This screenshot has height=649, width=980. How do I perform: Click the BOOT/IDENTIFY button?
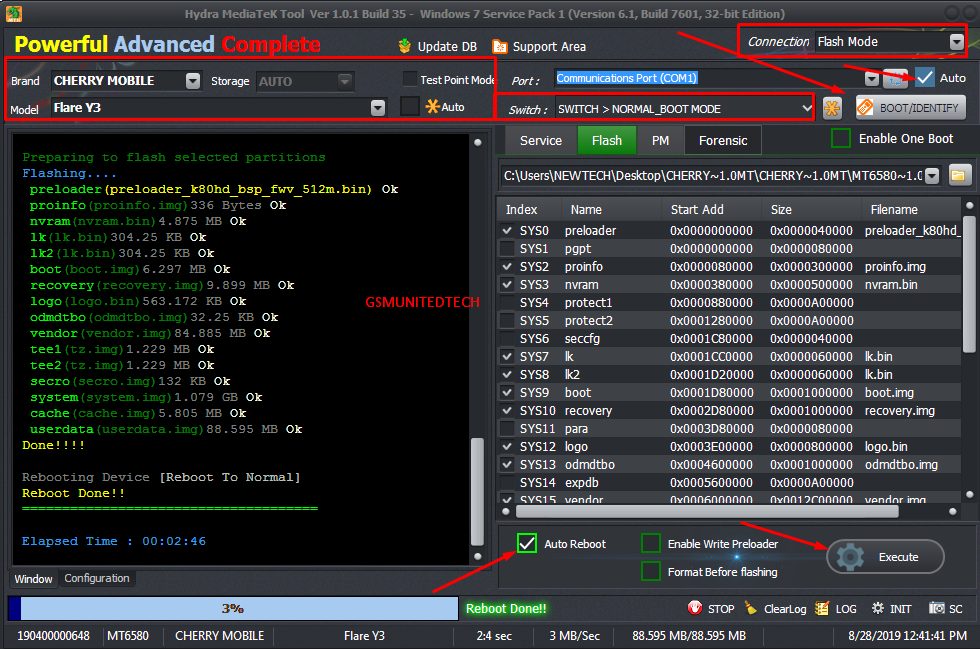[911, 108]
